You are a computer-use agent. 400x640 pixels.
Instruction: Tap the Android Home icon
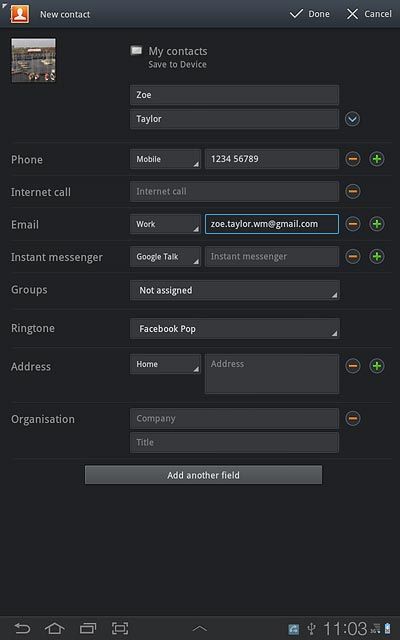(55, 628)
